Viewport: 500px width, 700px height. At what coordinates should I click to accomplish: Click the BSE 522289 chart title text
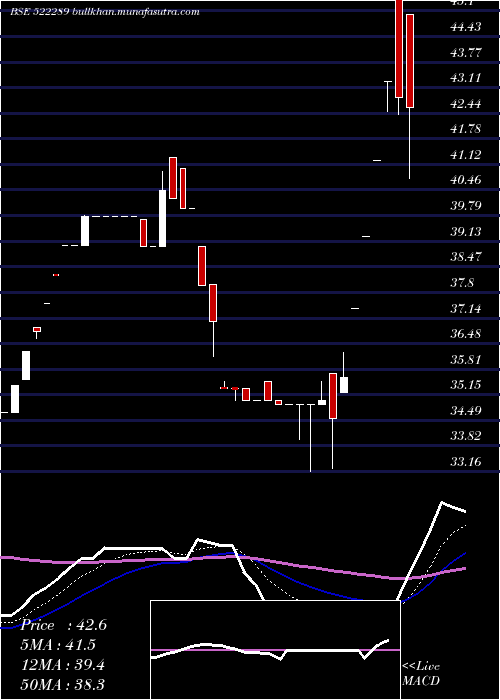[105, 12]
